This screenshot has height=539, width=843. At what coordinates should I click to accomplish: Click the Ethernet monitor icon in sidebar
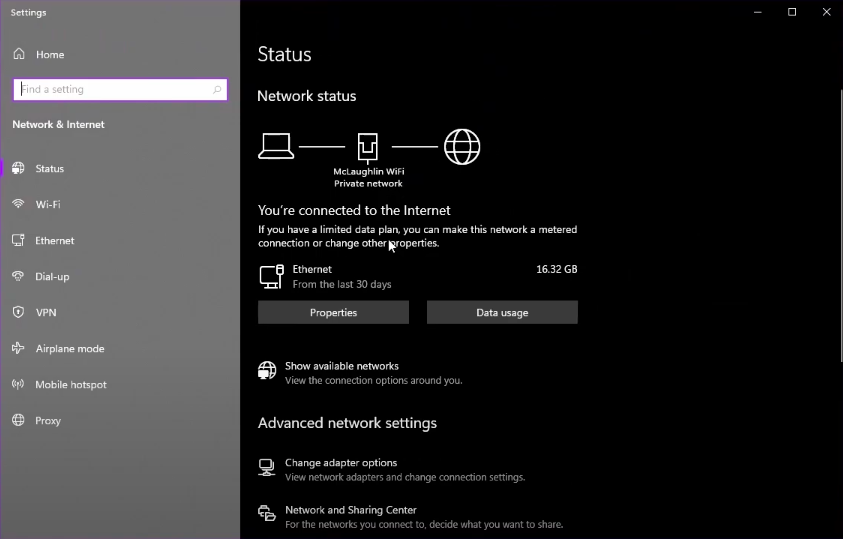pyautogui.click(x=18, y=240)
